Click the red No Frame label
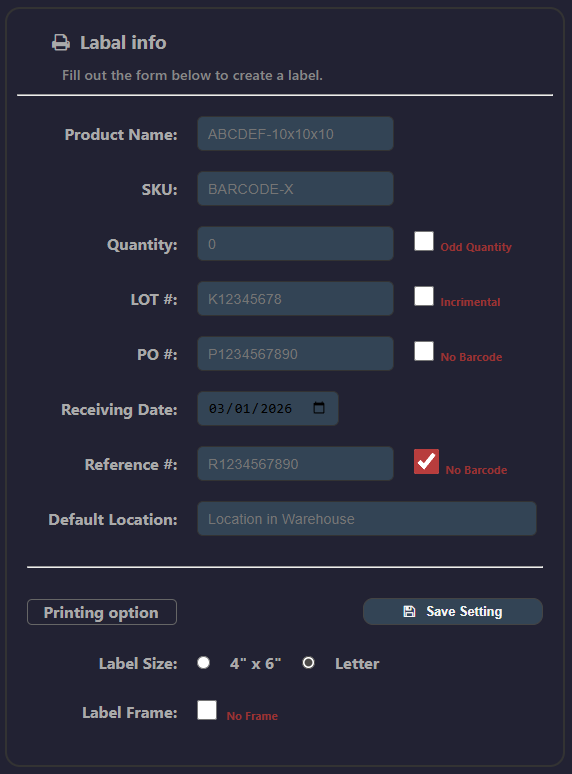Screen dimensions: 572x774 point(252,716)
